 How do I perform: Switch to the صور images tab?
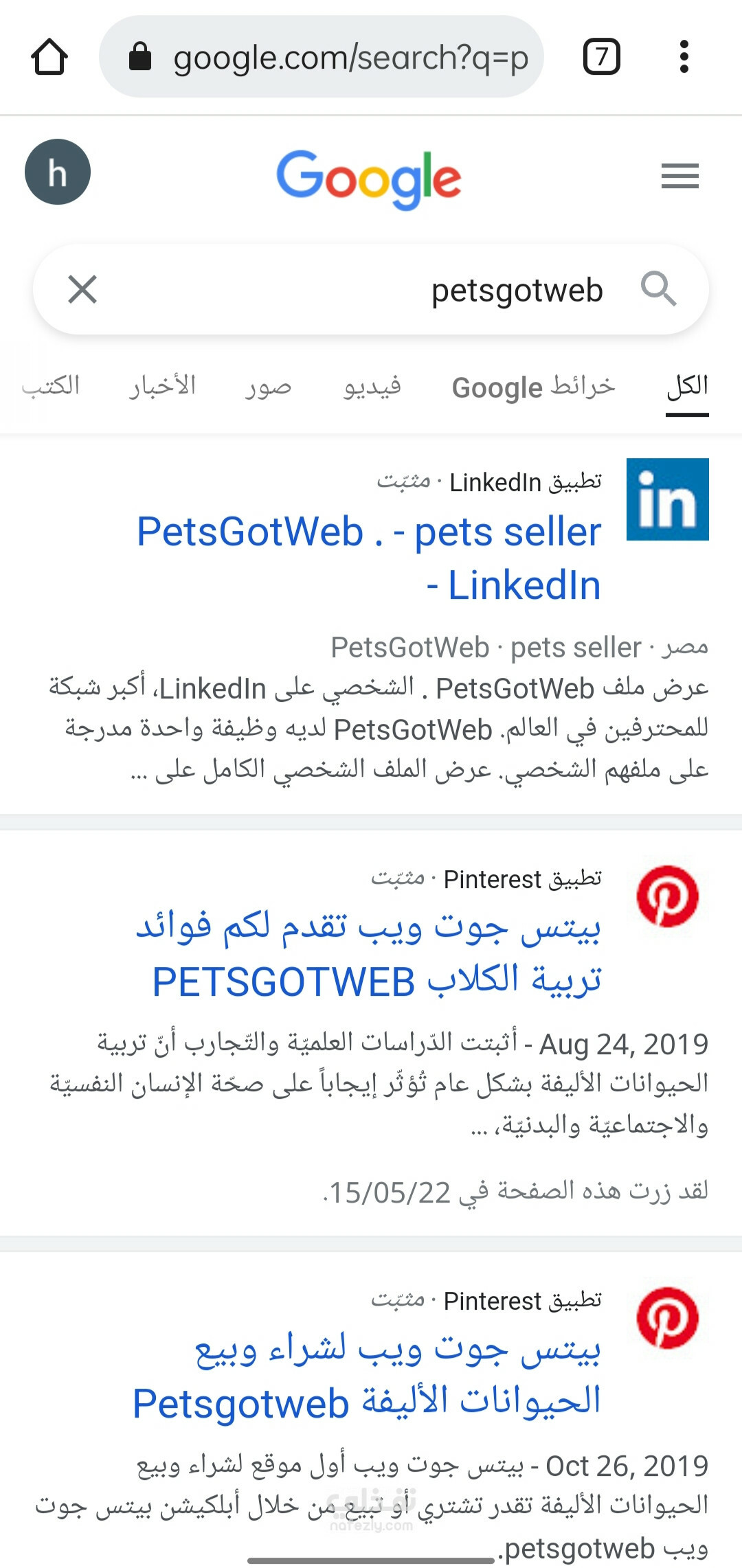tap(269, 386)
